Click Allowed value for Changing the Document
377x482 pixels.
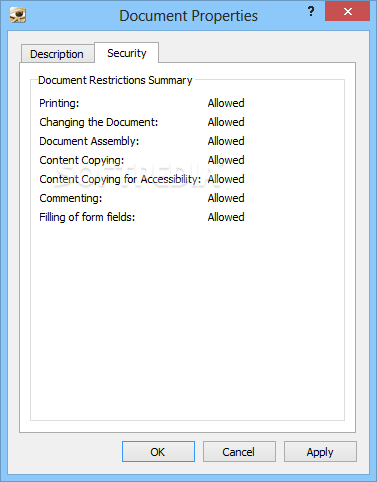(x=226, y=122)
